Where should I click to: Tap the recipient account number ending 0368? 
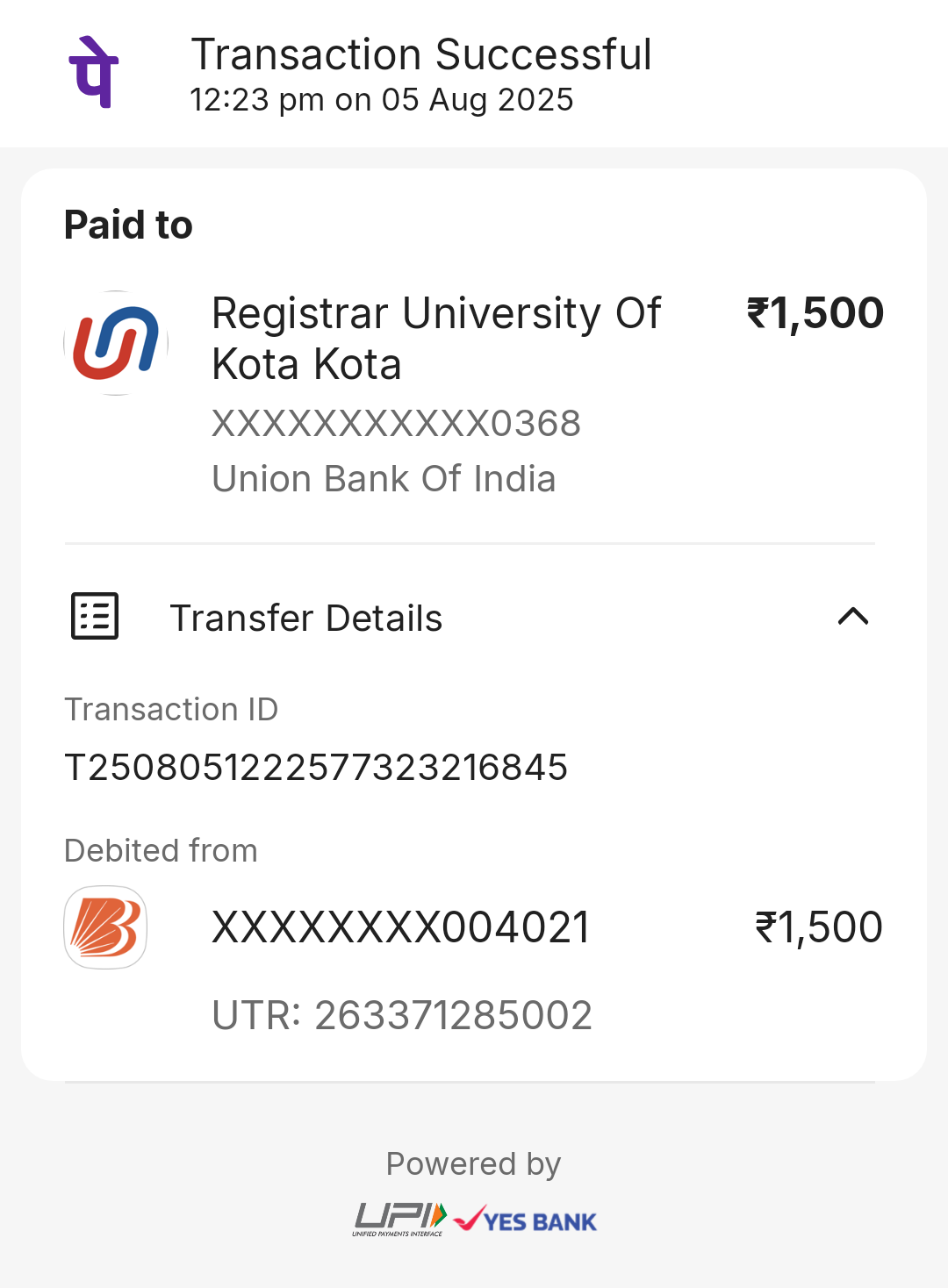[396, 424]
